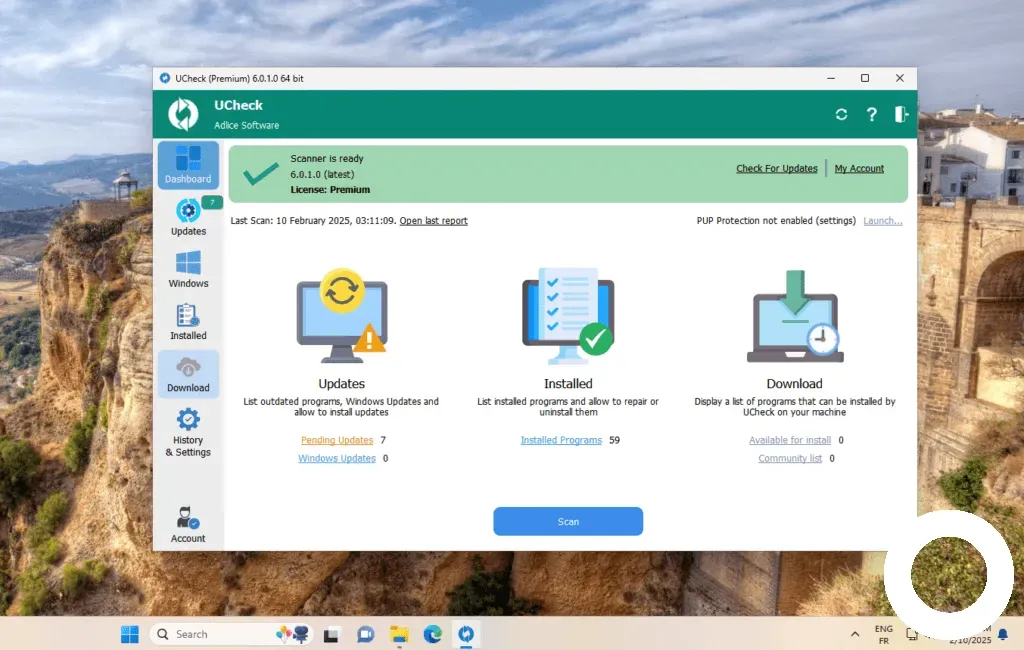This screenshot has height=650, width=1024.
Task: Open notifications bell in the taskbar
Action: (x=1003, y=634)
